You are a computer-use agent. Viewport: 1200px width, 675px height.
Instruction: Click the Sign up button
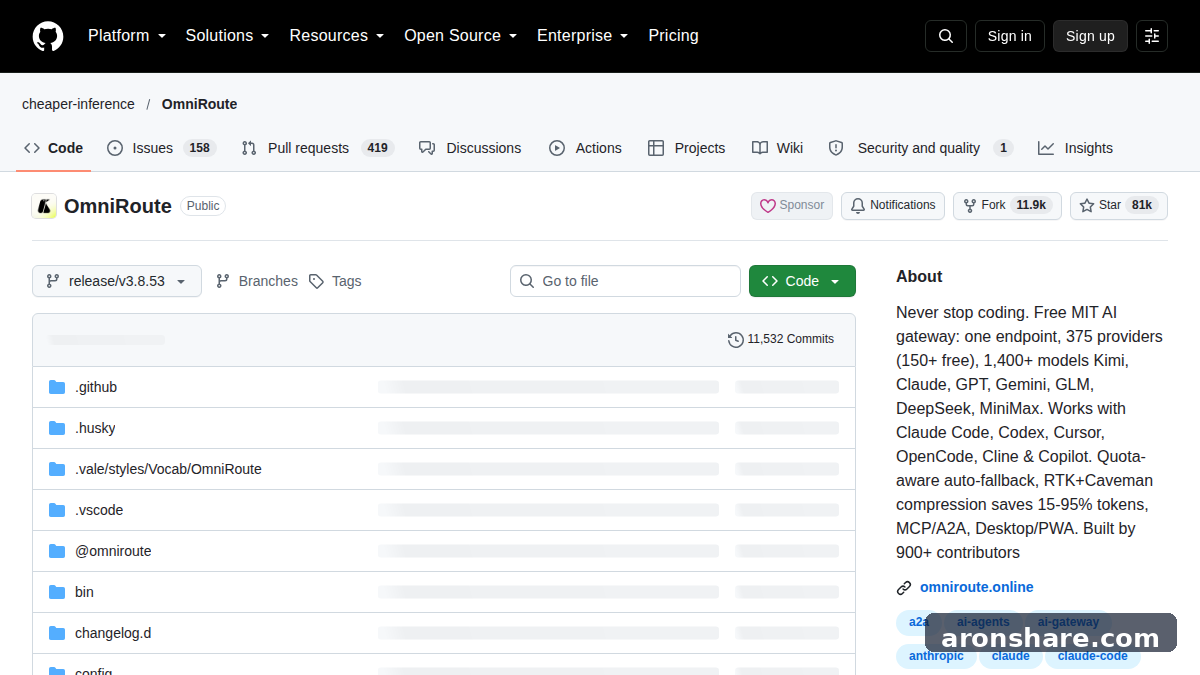[1090, 36]
